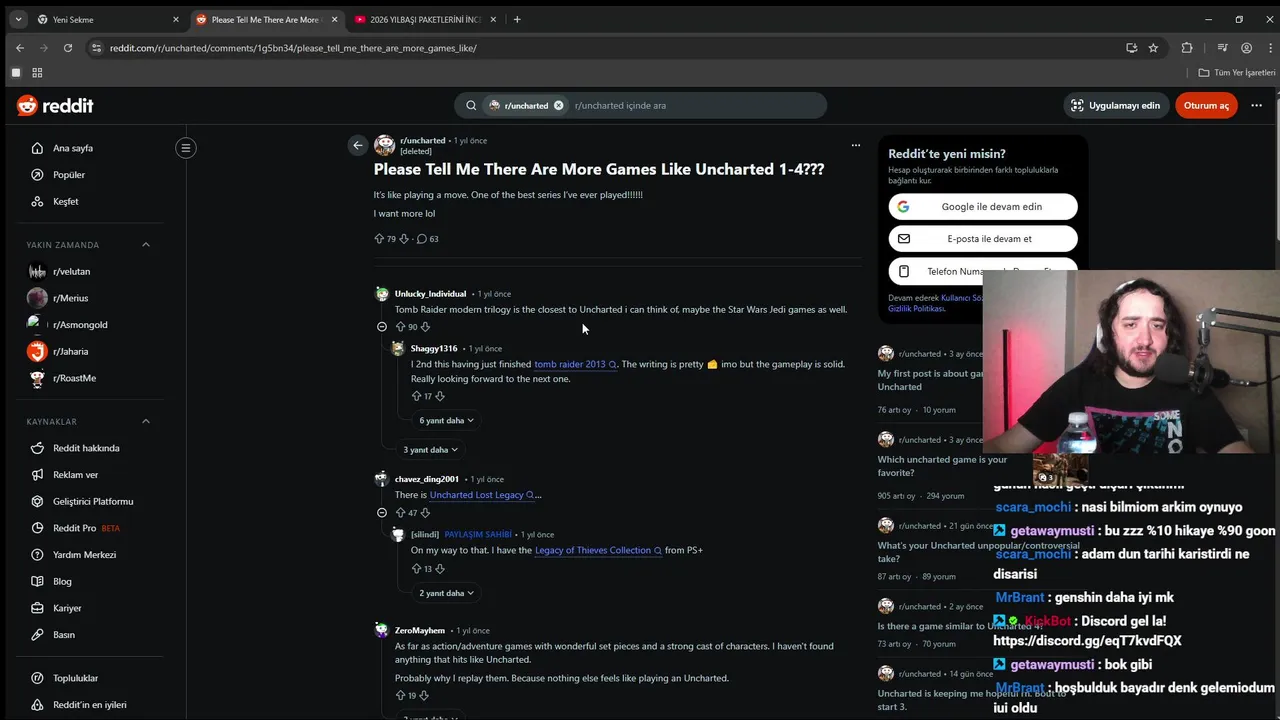Click the Uygulamayı edin button

click(1115, 105)
